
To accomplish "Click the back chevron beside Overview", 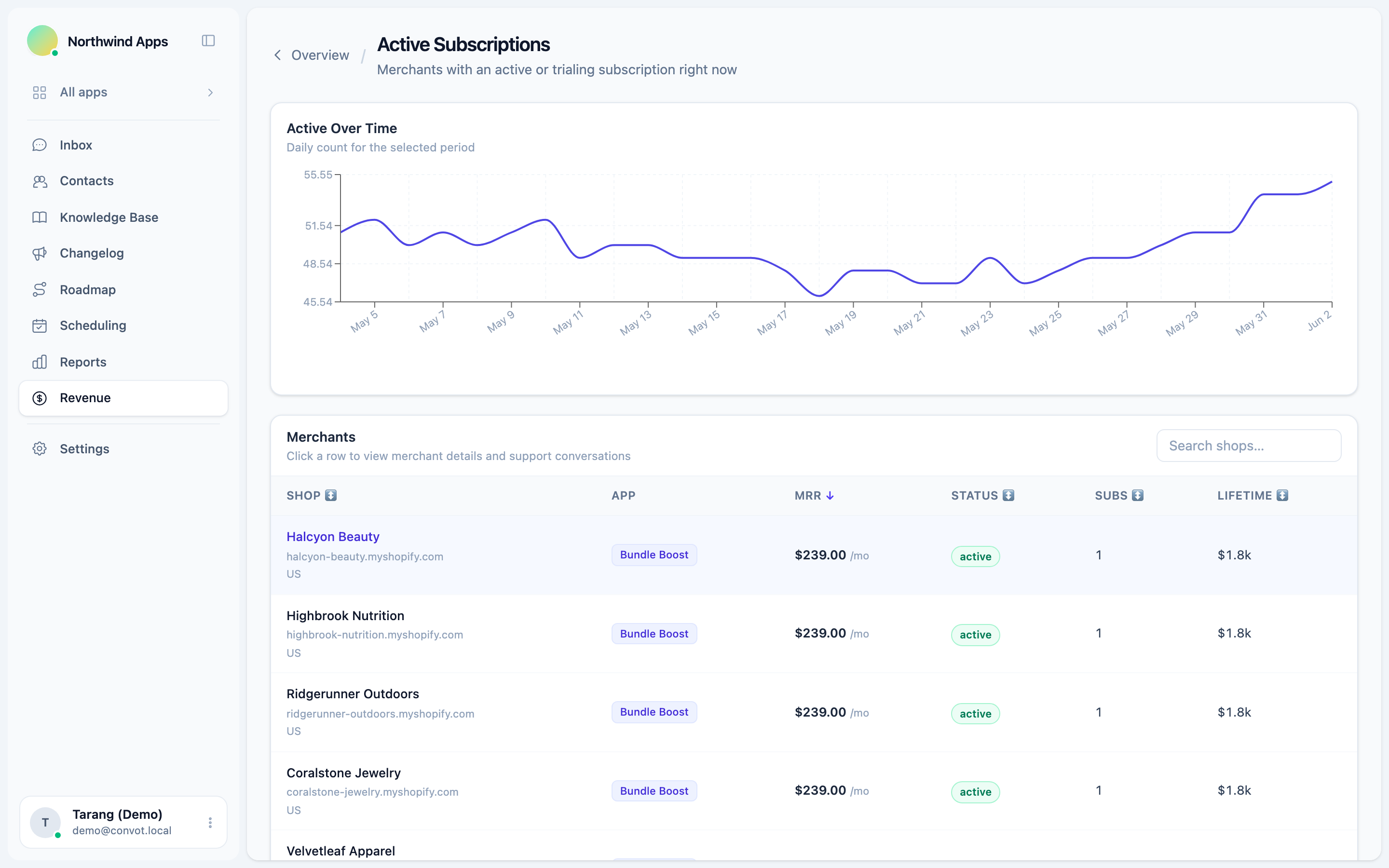I will [278, 55].
